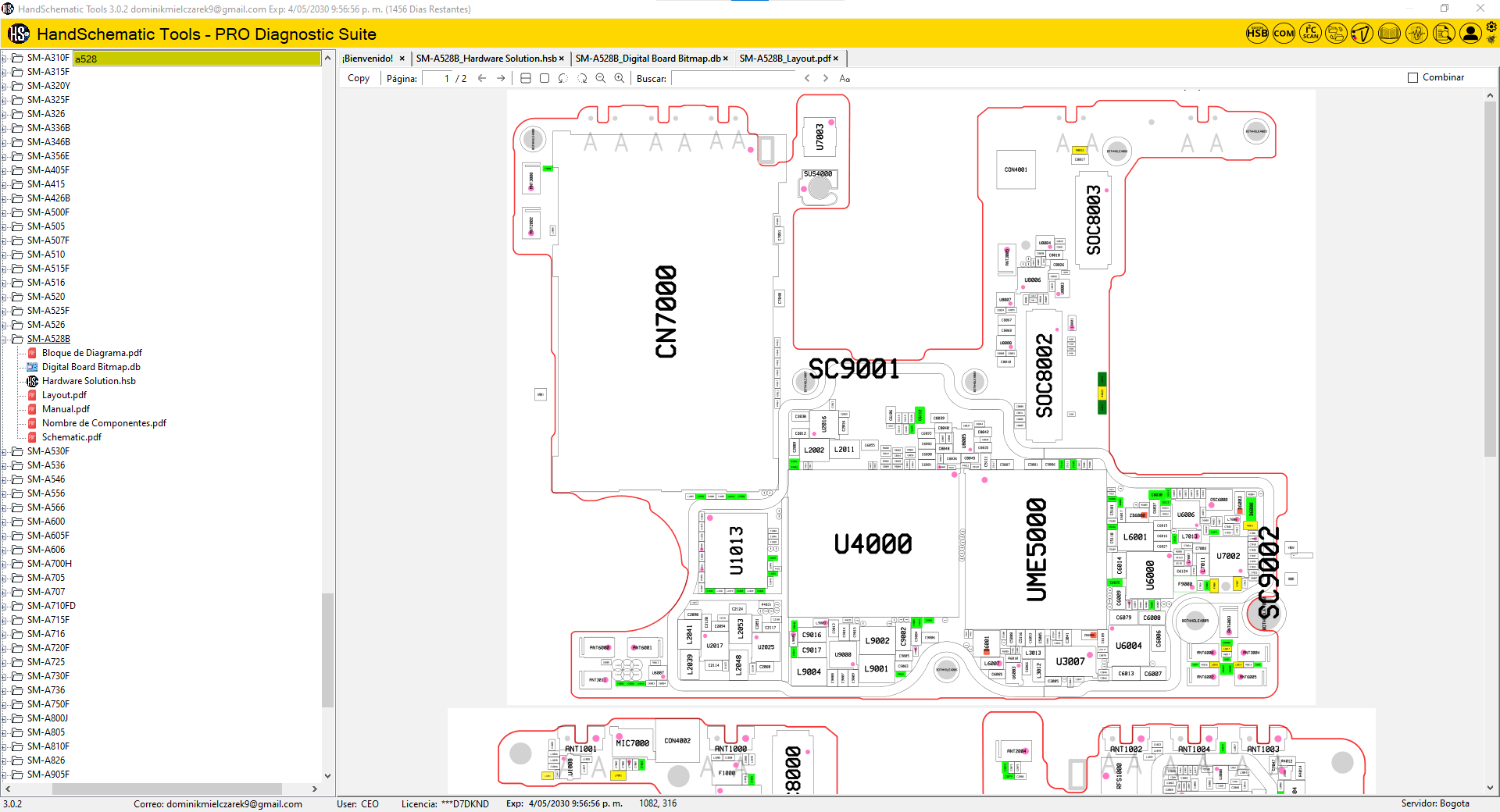Open Nombre de Componentes.pdf
The image size is (1500, 812).
[x=104, y=423]
